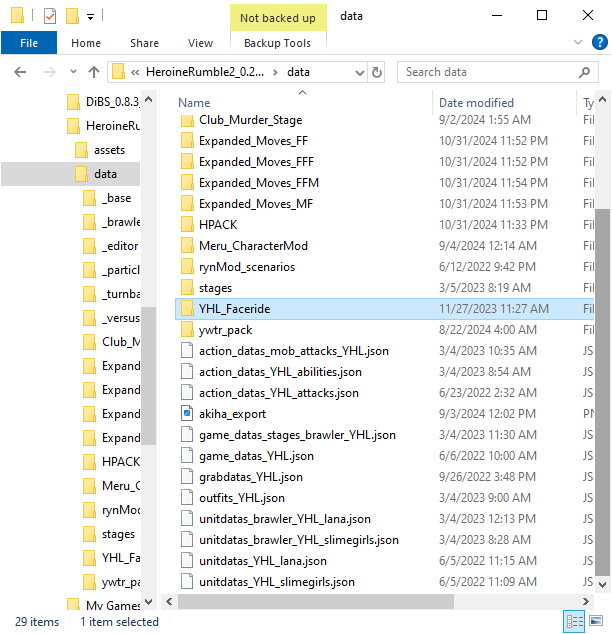This screenshot has height=634, width=612.
Task: Go back with the Back arrow
Action: tap(20, 72)
